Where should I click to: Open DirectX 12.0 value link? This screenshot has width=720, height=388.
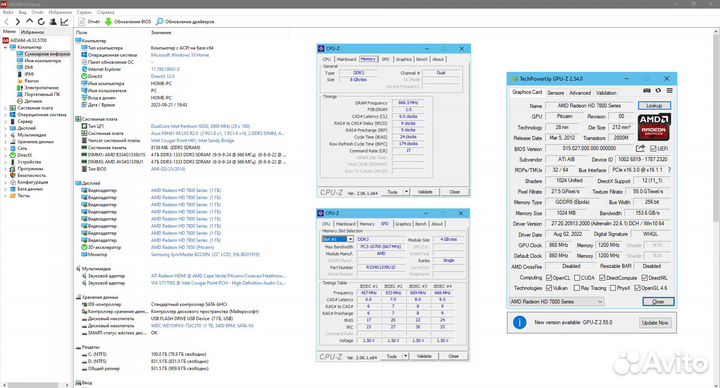[163, 76]
